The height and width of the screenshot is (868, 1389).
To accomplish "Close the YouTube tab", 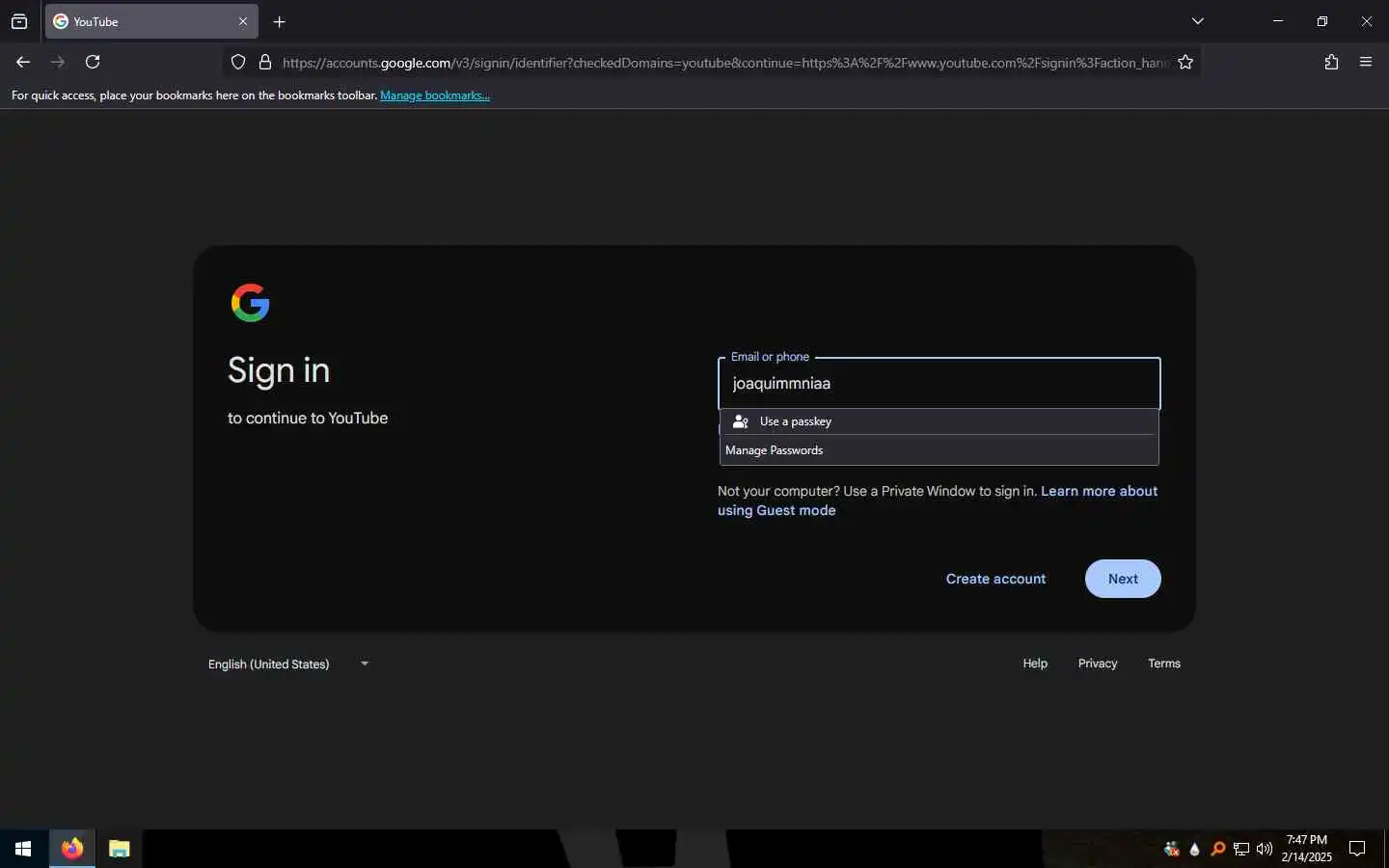I will (x=243, y=21).
